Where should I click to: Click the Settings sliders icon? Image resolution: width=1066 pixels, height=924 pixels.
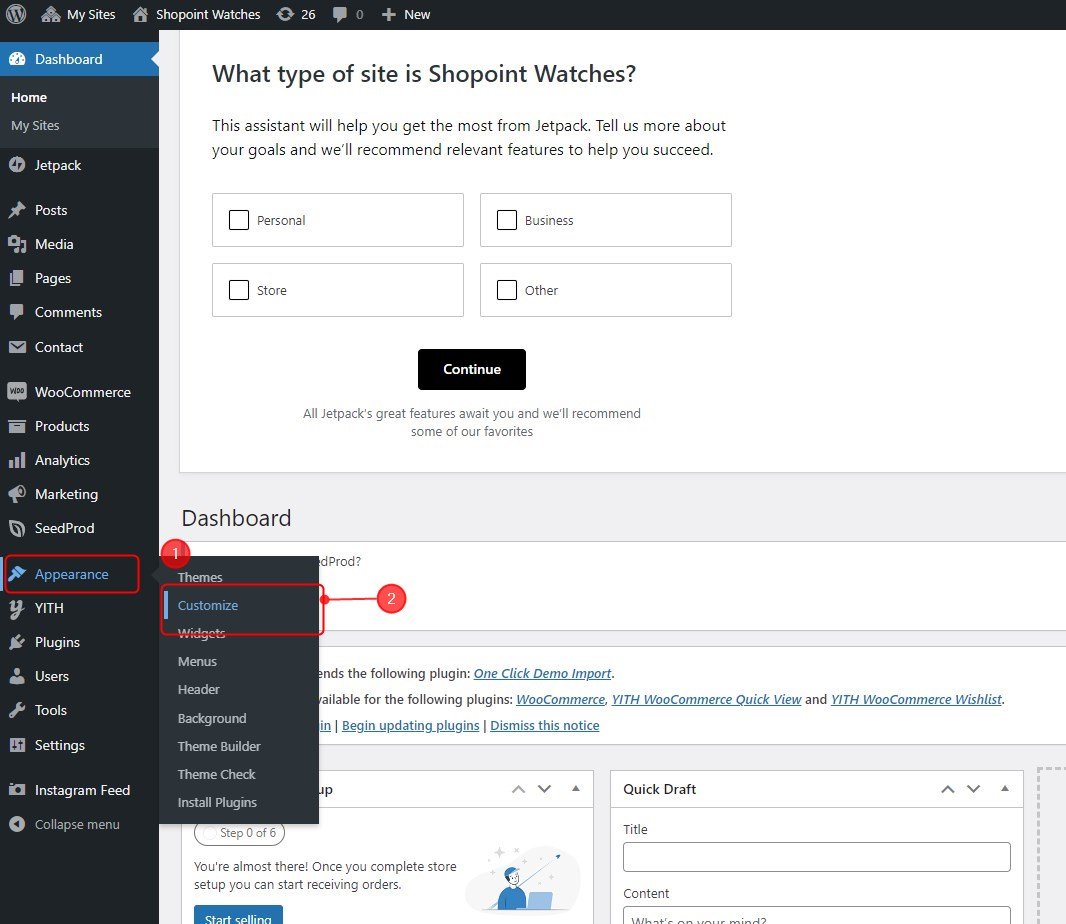click(17, 745)
